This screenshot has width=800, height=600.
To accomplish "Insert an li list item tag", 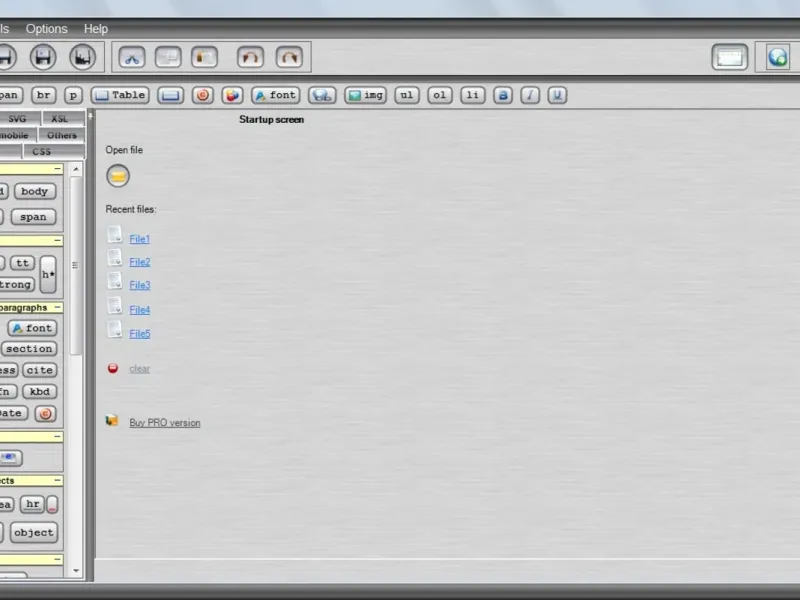I will click(472, 95).
